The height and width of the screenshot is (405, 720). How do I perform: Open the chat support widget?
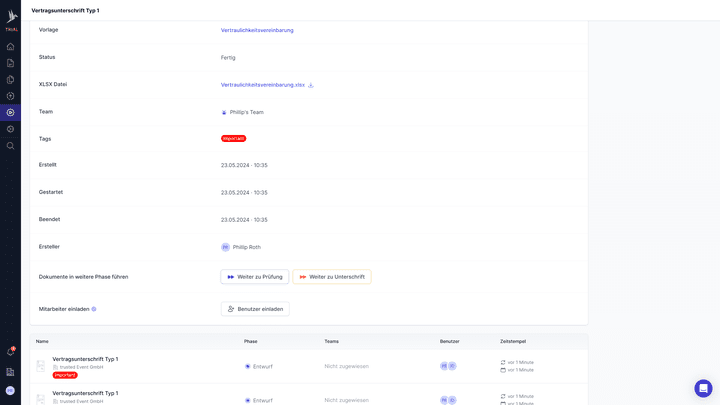click(x=703, y=388)
